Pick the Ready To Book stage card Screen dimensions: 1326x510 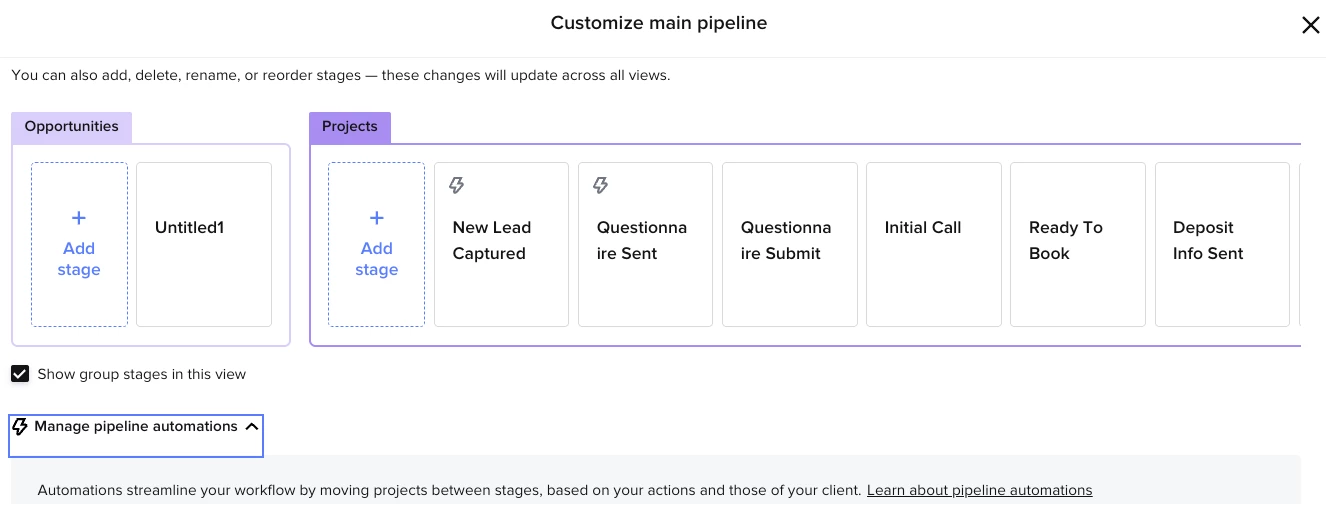(1078, 244)
